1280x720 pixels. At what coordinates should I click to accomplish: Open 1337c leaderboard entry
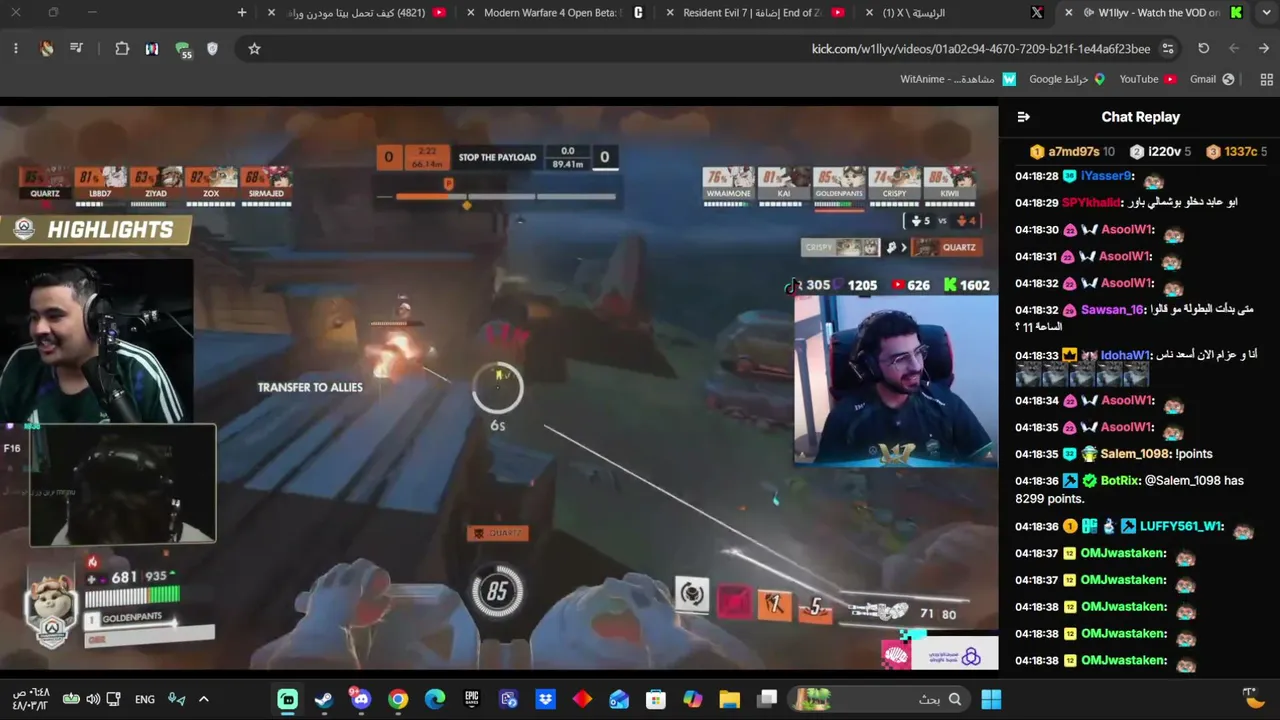click(x=1236, y=152)
